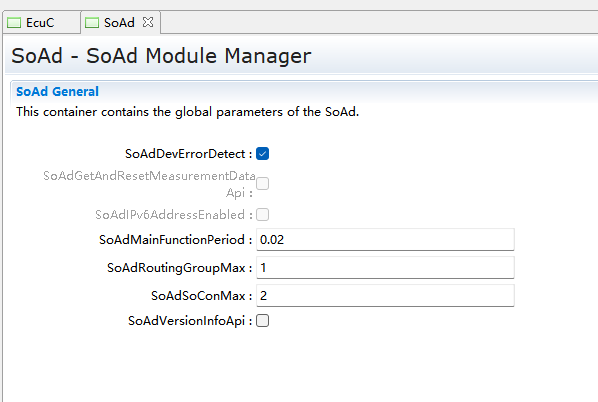Disable the SoAdDevErrorDetect checkbox
Viewport: 598px width, 402px height.
pos(262,154)
